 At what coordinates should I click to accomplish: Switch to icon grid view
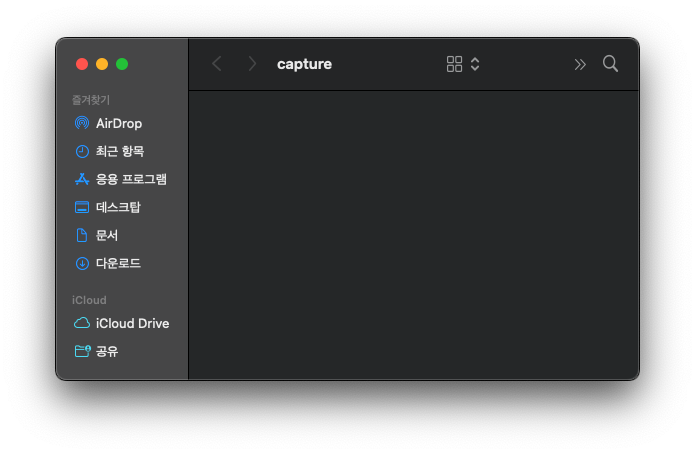[454, 64]
